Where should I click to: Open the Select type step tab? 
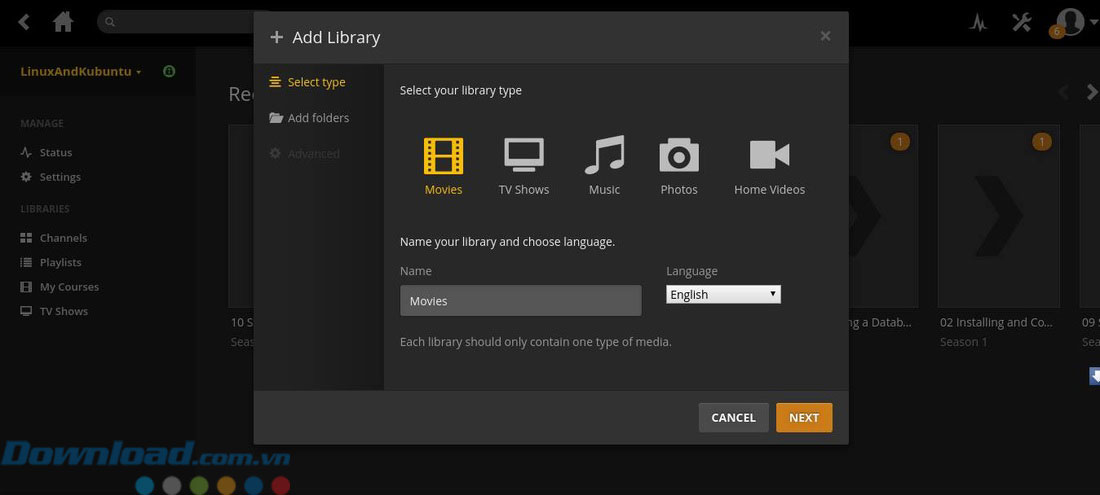[316, 82]
